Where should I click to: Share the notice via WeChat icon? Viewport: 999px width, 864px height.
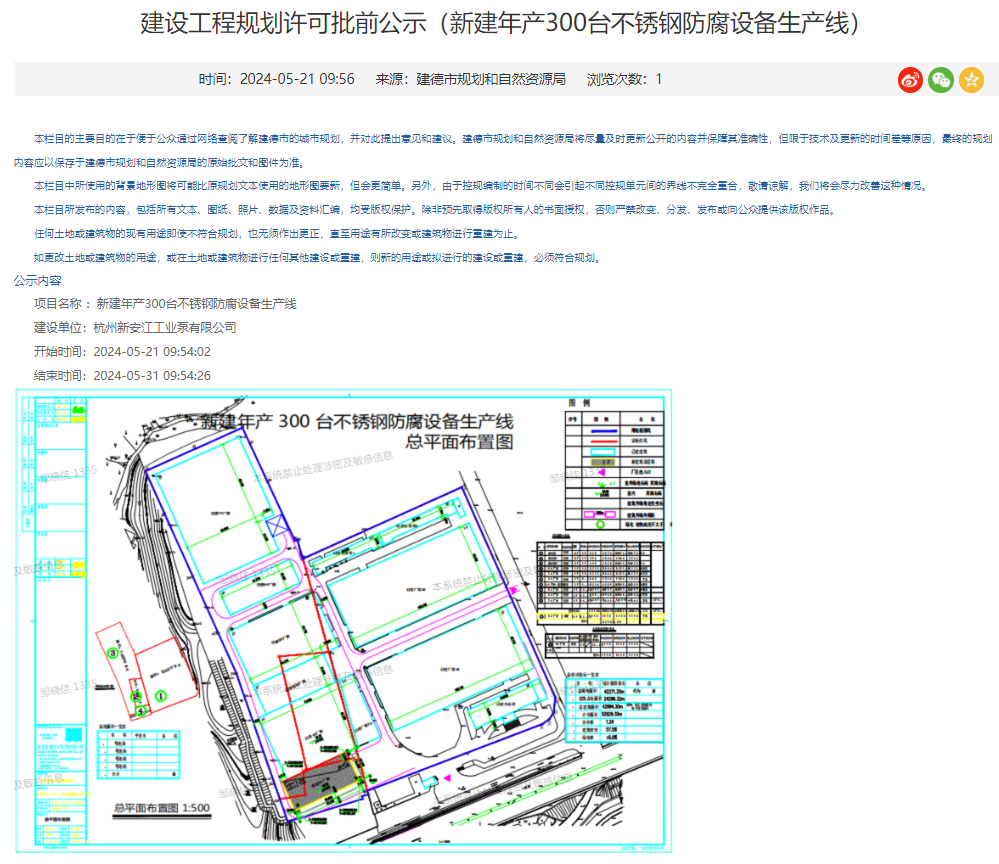point(940,80)
